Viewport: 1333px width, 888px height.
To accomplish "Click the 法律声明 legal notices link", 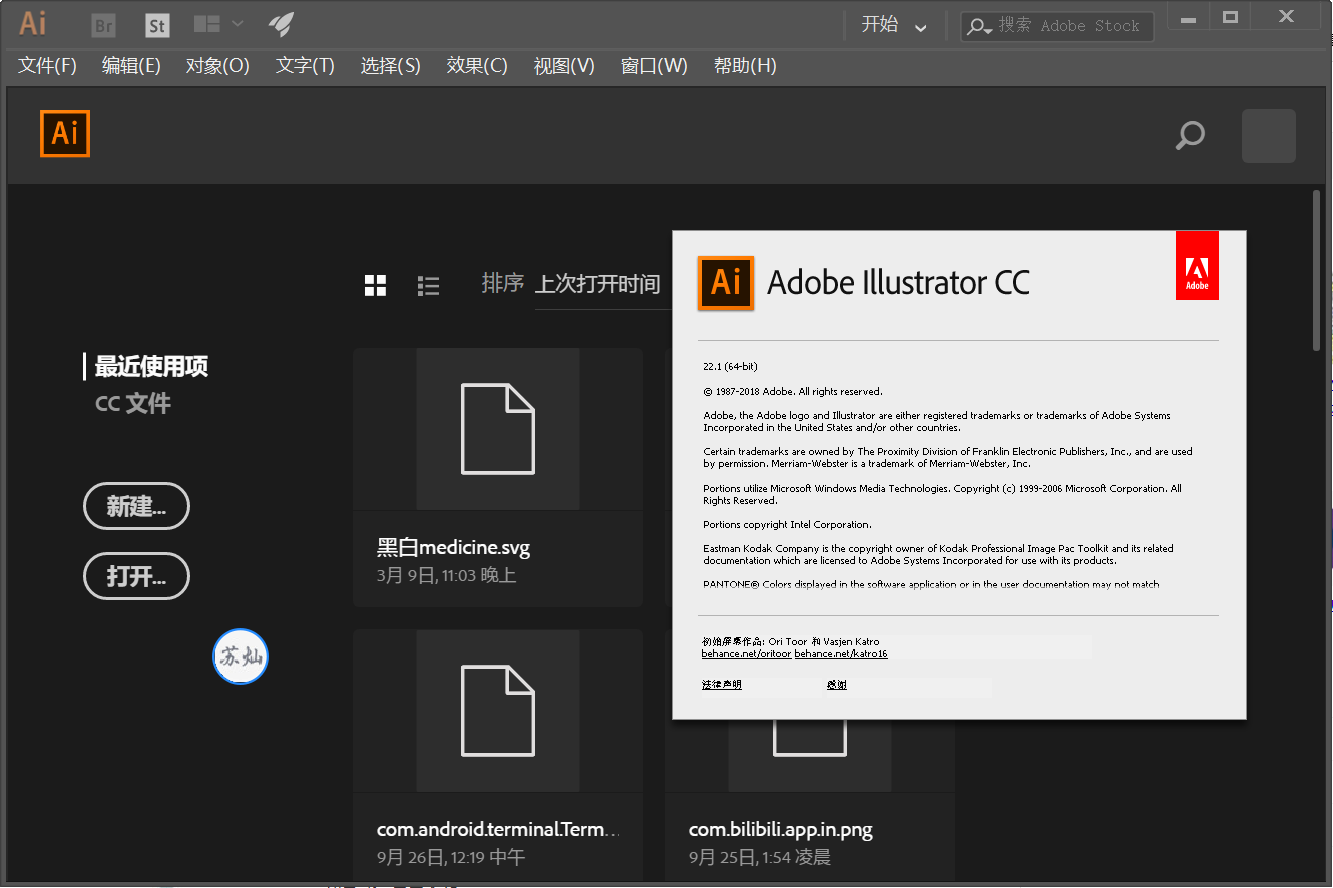I will tap(722, 685).
